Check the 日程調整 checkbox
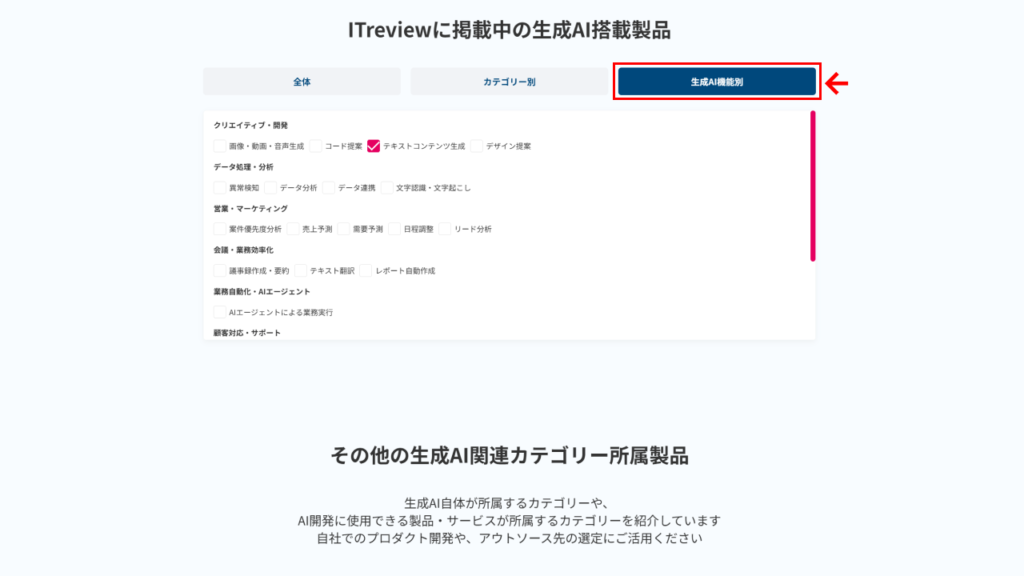Viewport: 1024px width, 576px height. coord(395,229)
